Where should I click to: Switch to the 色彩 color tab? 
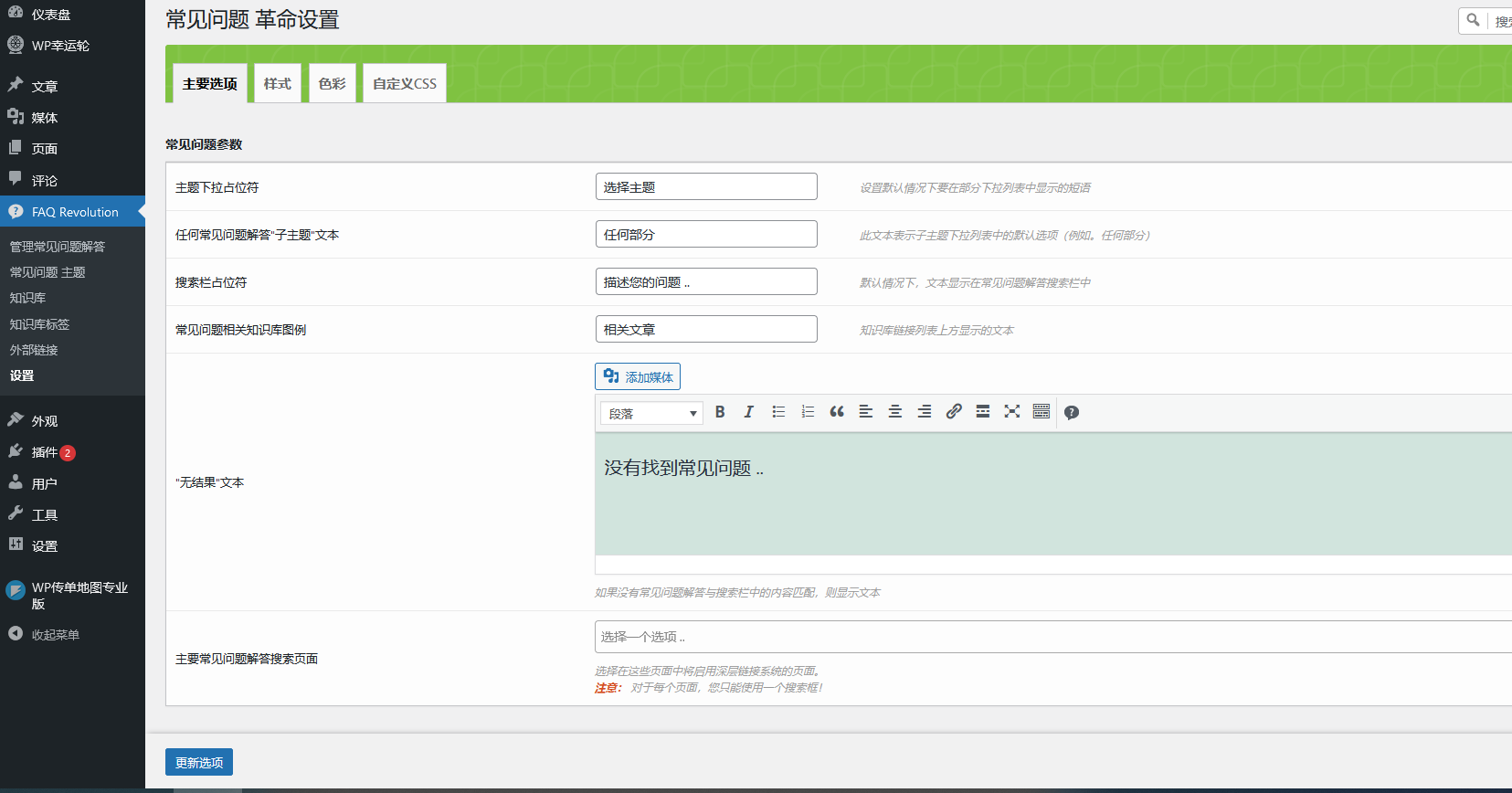coord(332,84)
